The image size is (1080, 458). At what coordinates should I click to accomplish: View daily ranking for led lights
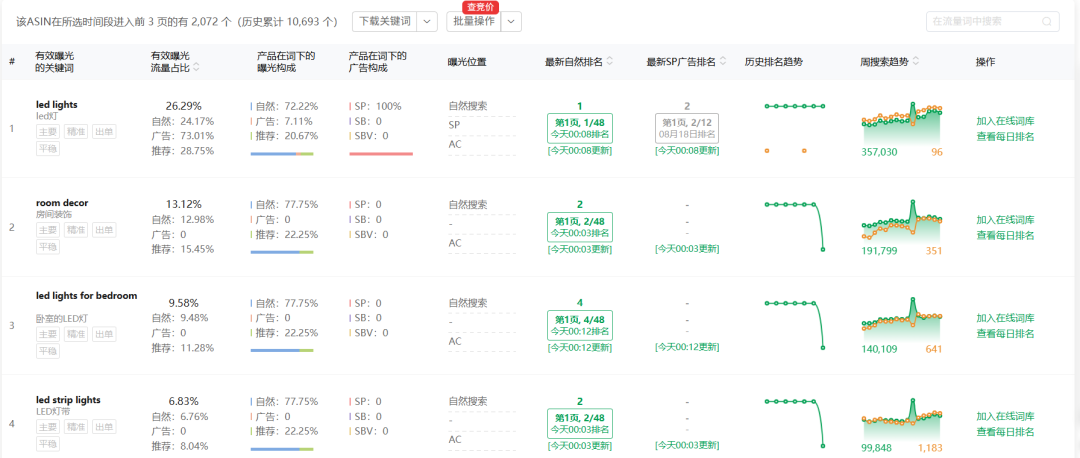coord(1005,136)
